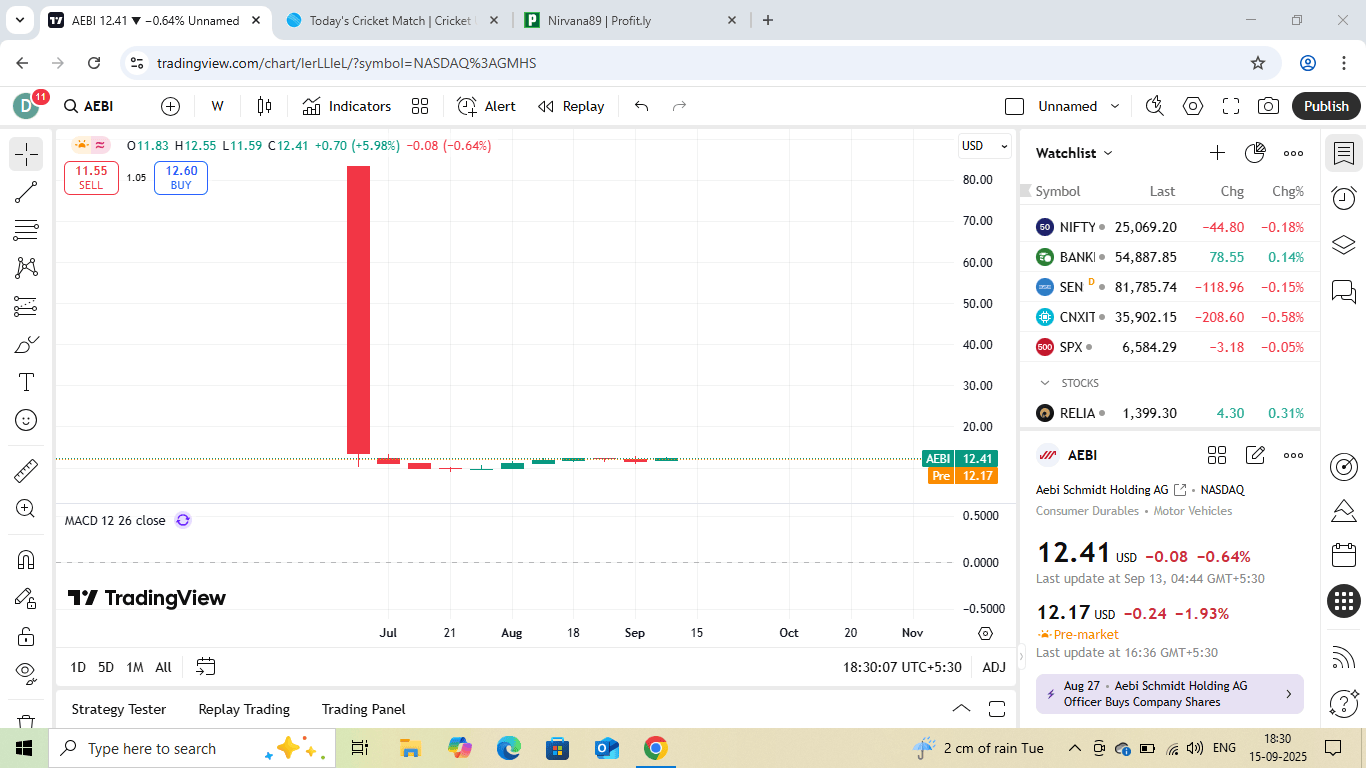
Task: Open the watchlist advanced view icon
Action: pyautogui.click(x=1255, y=153)
